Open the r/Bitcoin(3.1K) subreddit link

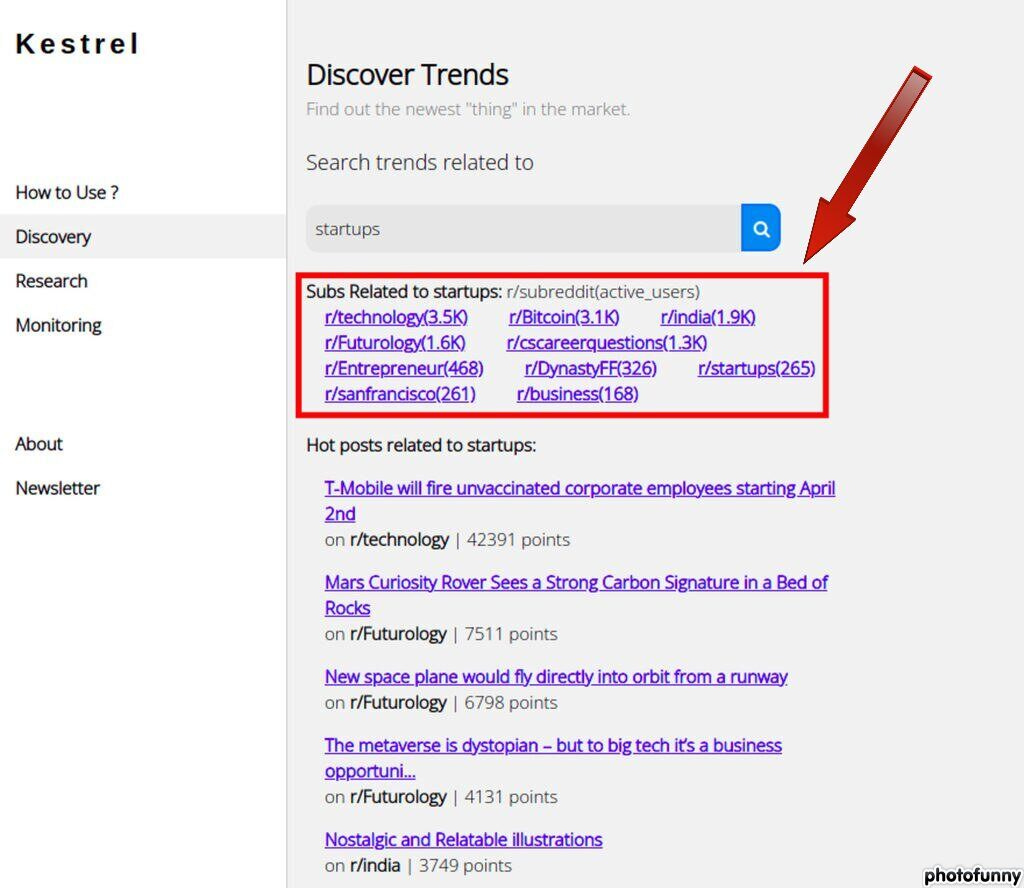(x=564, y=318)
